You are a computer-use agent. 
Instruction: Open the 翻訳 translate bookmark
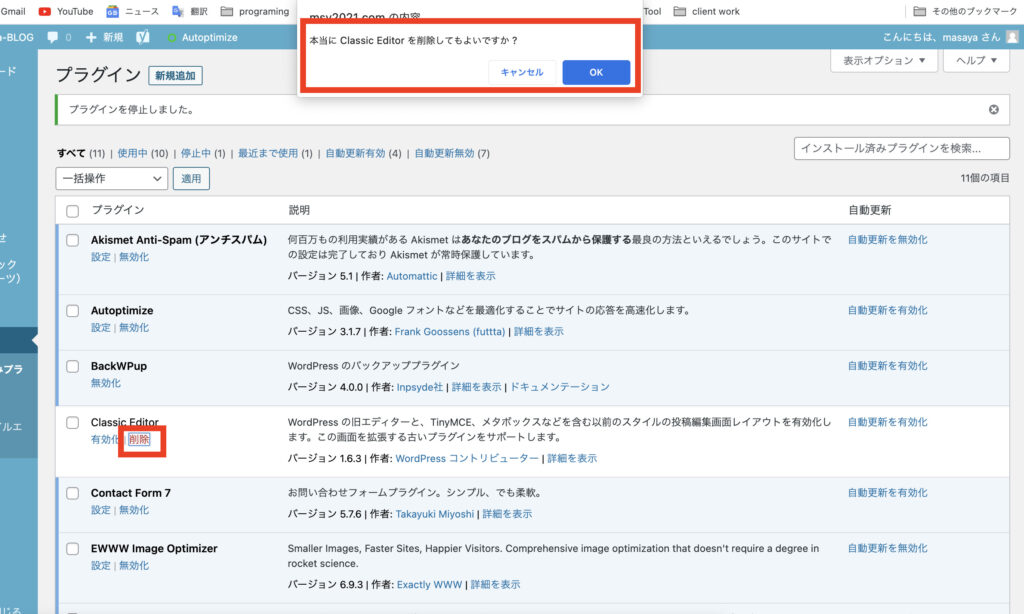click(x=189, y=11)
